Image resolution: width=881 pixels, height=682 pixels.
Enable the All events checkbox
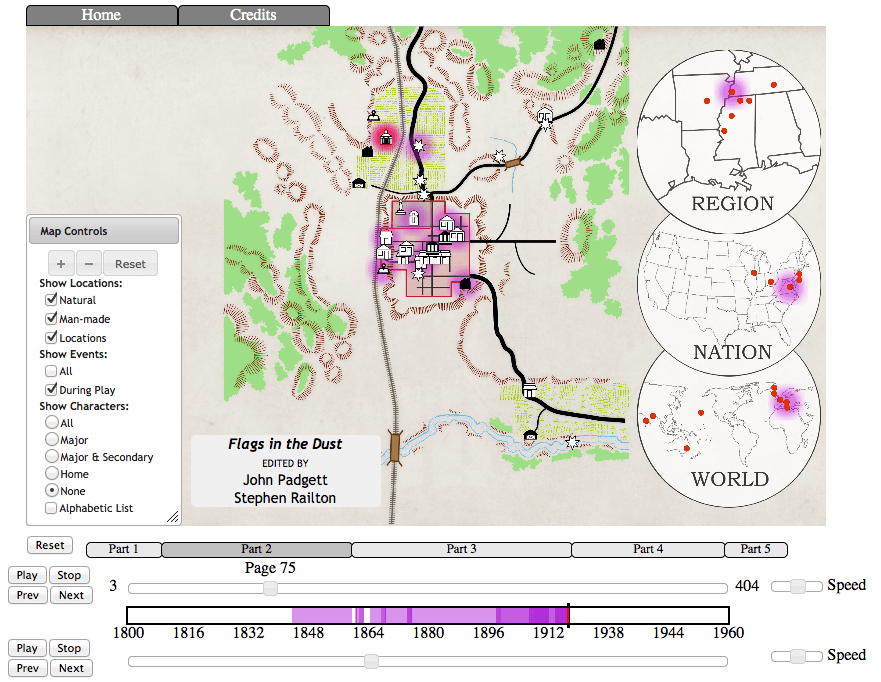point(51,371)
